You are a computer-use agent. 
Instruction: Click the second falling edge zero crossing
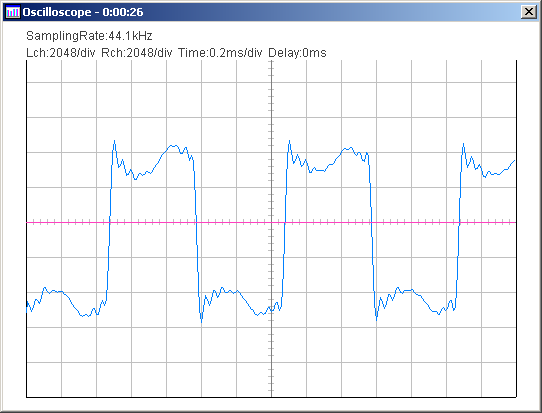pos(371,223)
